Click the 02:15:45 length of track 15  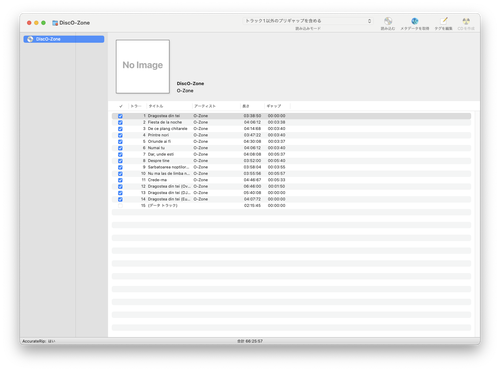pos(252,206)
